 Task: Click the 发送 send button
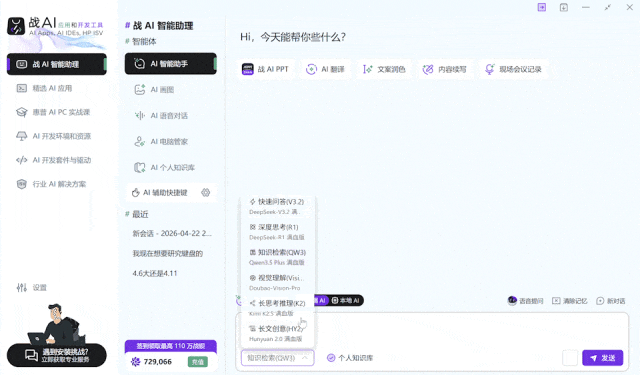point(602,358)
